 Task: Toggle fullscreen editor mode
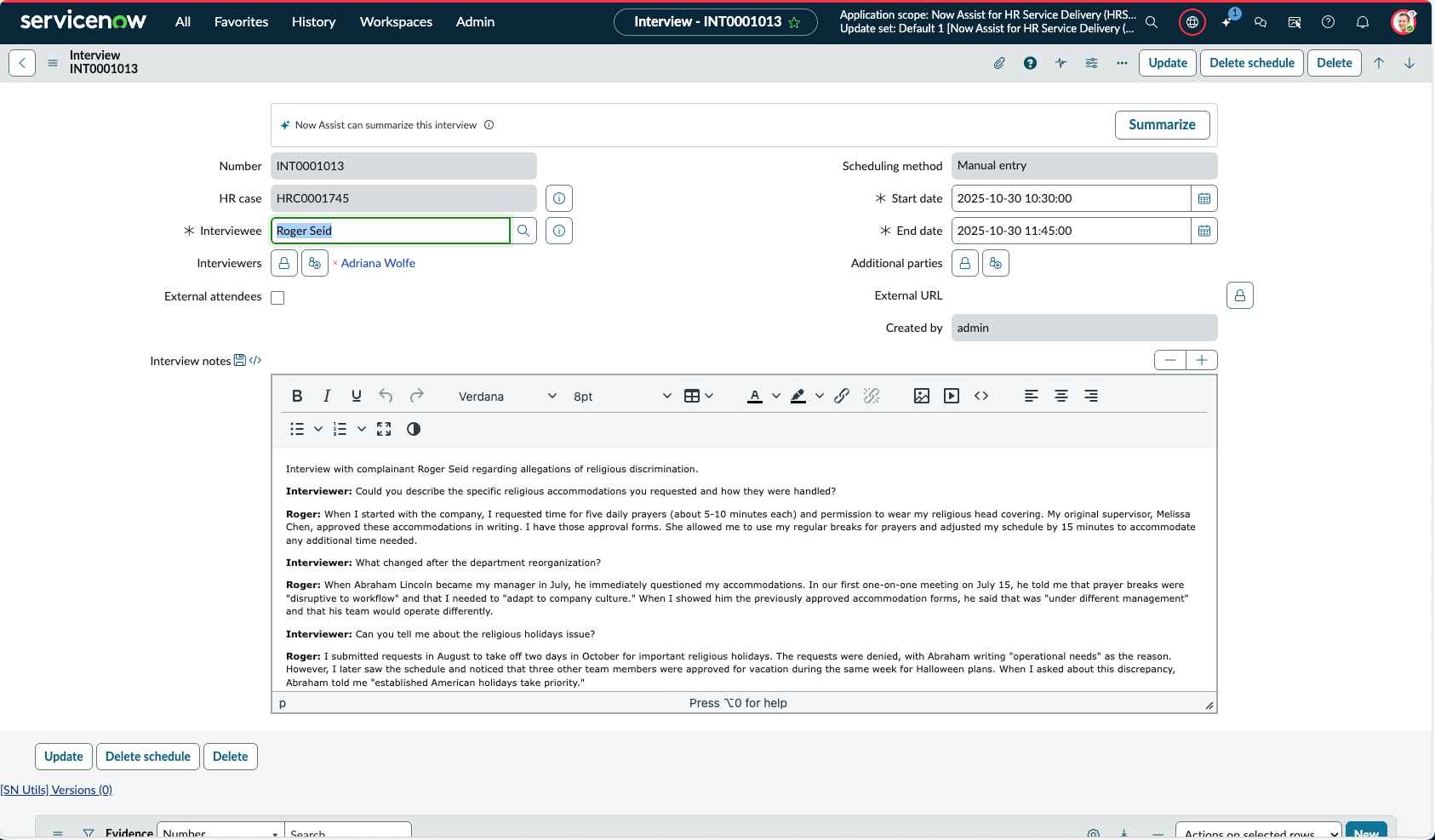(384, 429)
